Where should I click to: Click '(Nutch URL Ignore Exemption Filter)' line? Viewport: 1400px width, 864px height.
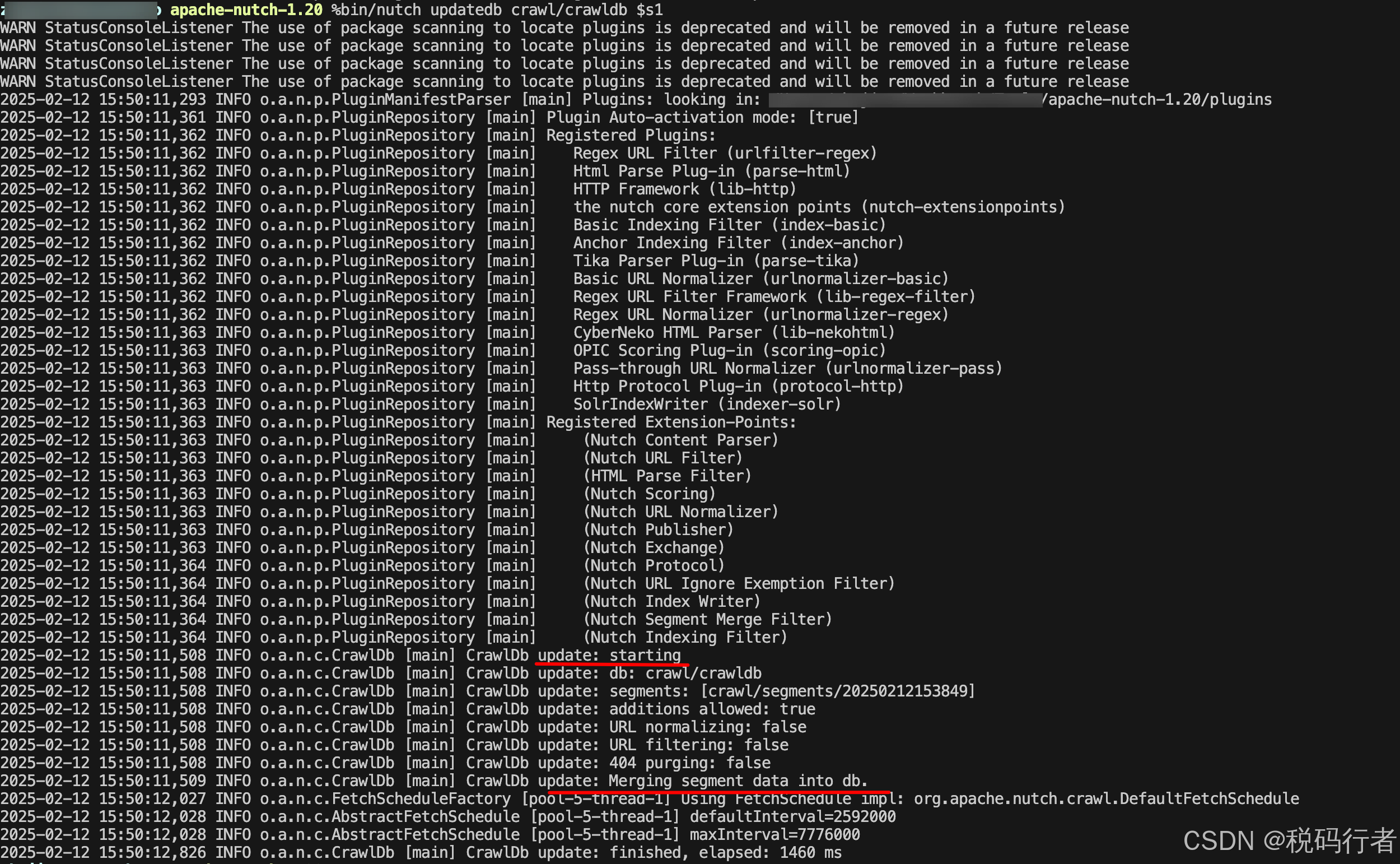click(x=739, y=583)
